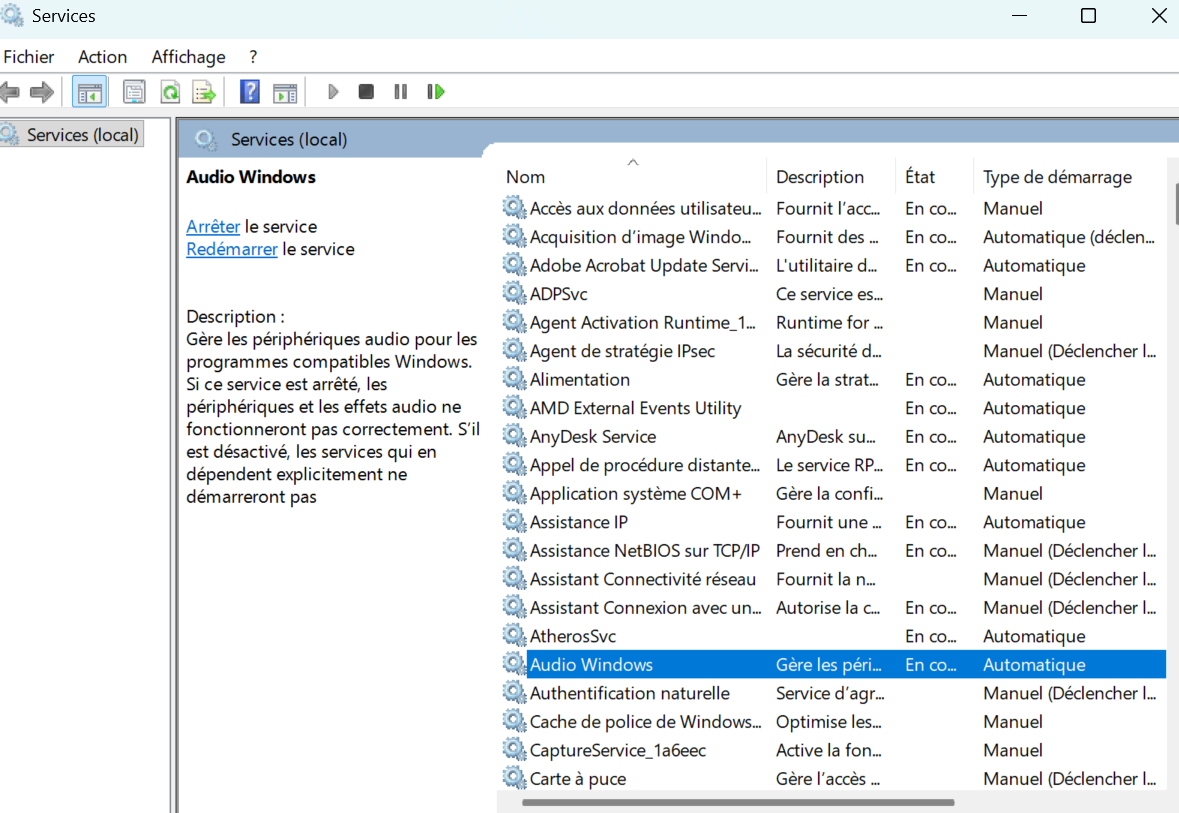Toggle the show/hide console tree button
The height and width of the screenshot is (813, 1179).
[90, 92]
